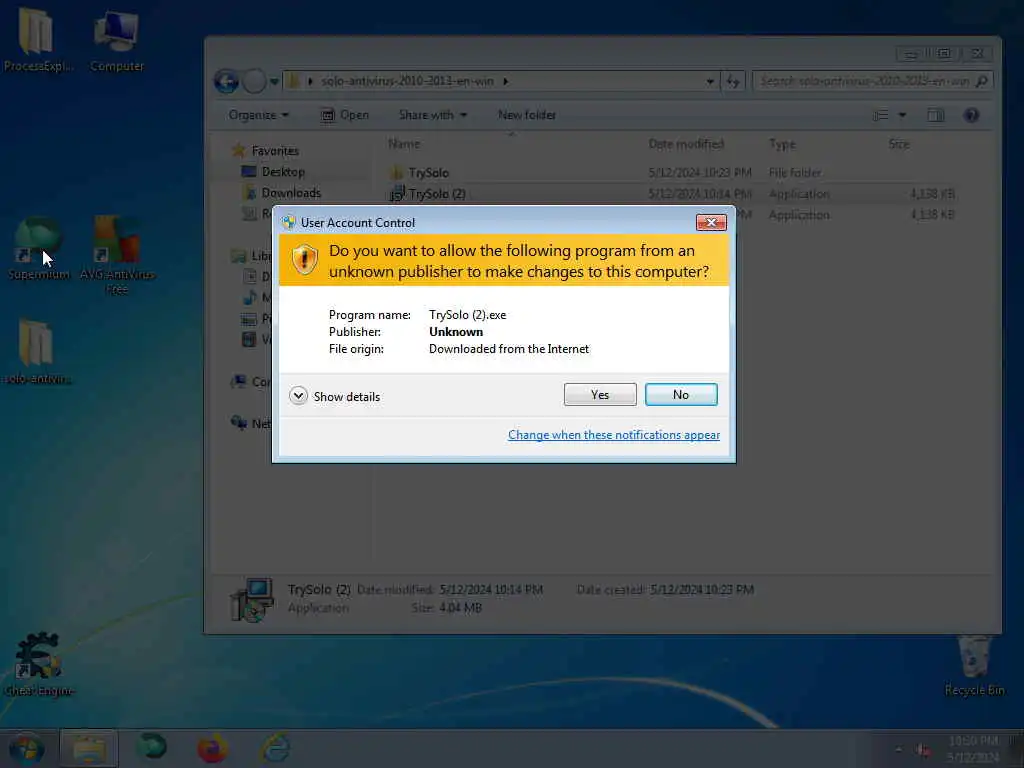The height and width of the screenshot is (768, 1024).
Task: Select the TrySolo folder in file list
Action: coord(428,173)
